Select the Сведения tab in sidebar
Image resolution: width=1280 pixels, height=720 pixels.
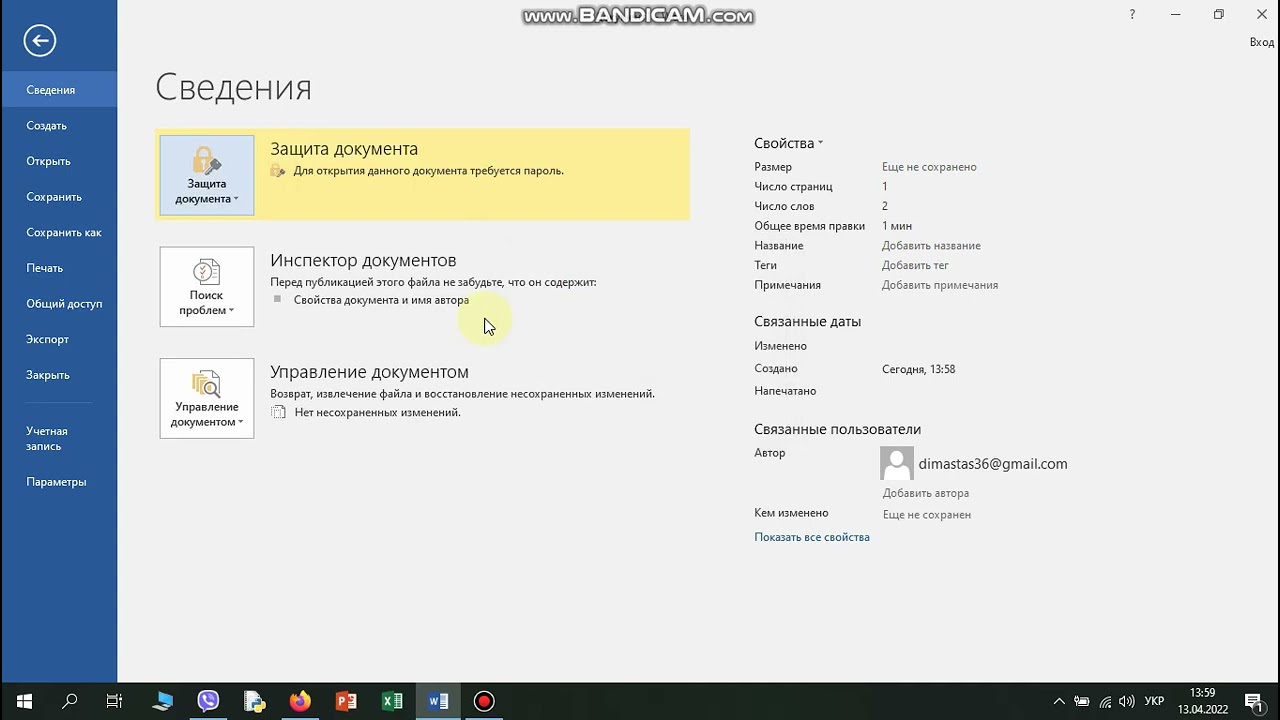[x=59, y=90]
